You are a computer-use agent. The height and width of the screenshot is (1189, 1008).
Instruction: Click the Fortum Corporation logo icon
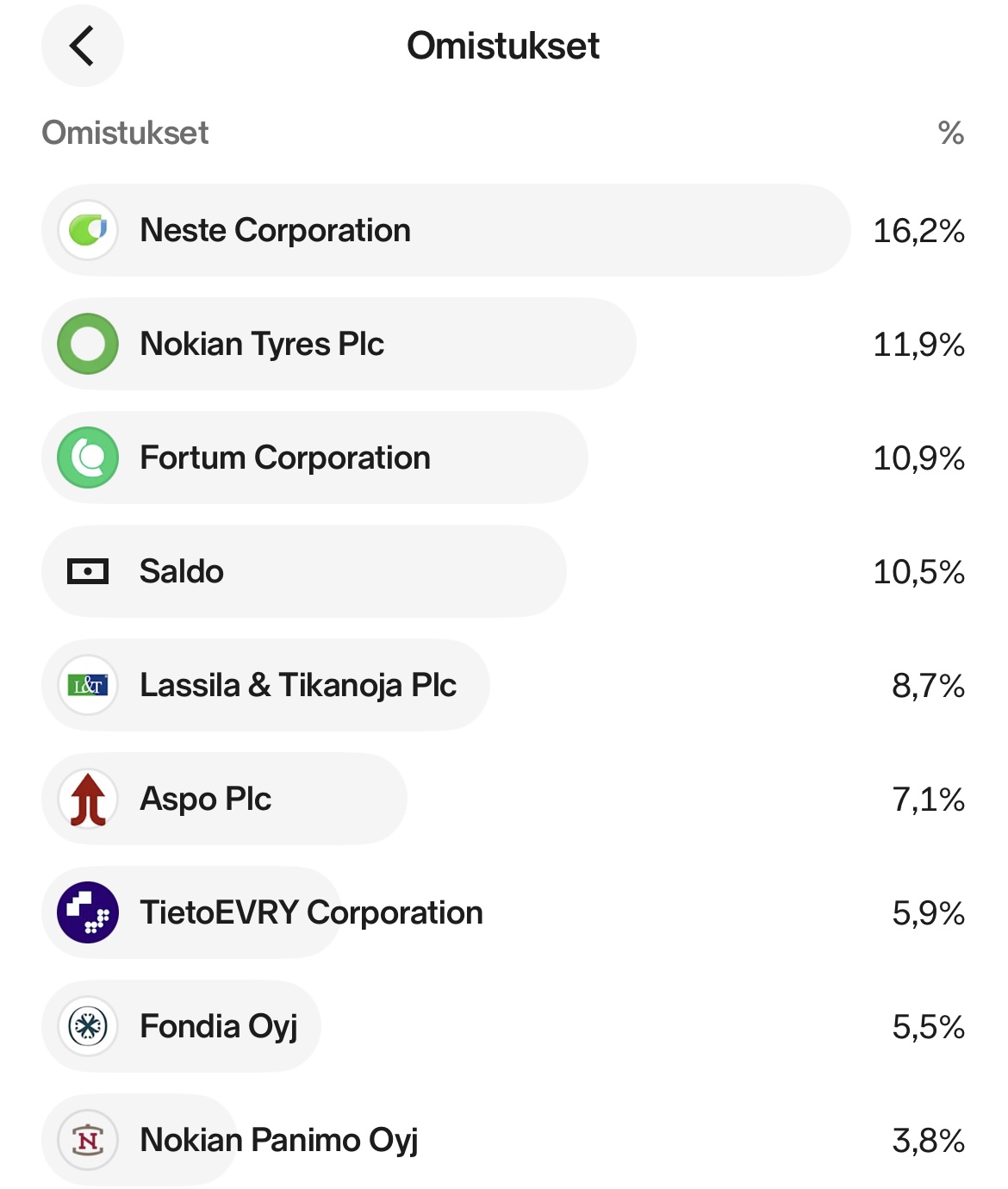(88, 458)
